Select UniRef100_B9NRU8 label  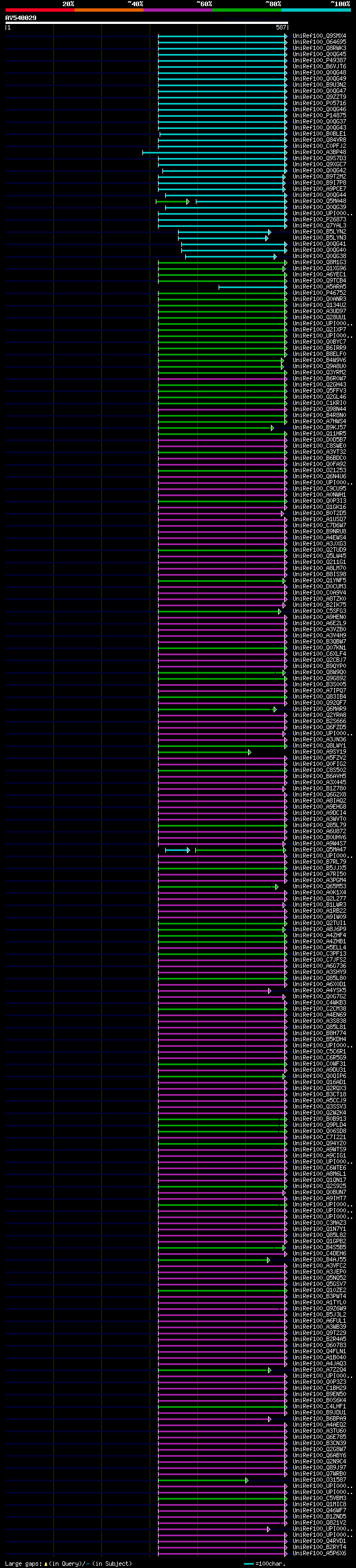pyautogui.click(x=319, y=532)
